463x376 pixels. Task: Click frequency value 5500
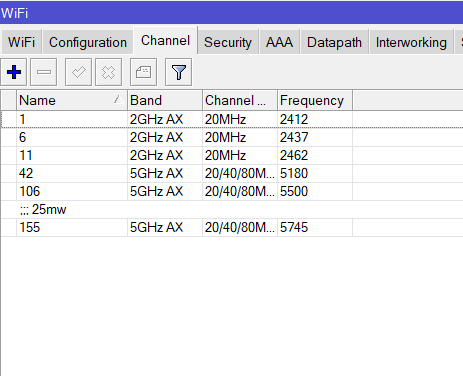click(294, 191)
